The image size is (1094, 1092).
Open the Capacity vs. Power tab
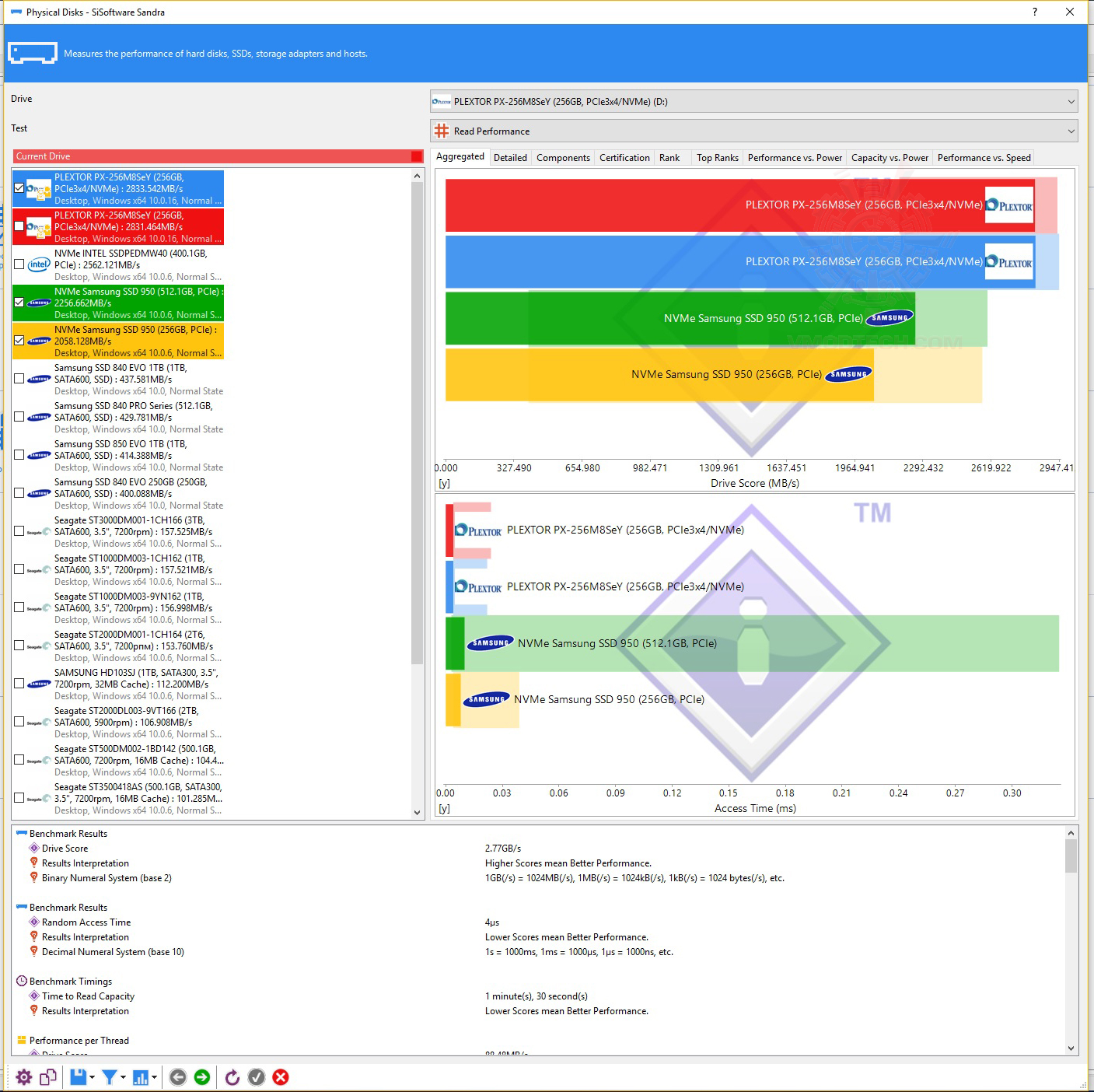pyautogui.click(x=890, y=157)
